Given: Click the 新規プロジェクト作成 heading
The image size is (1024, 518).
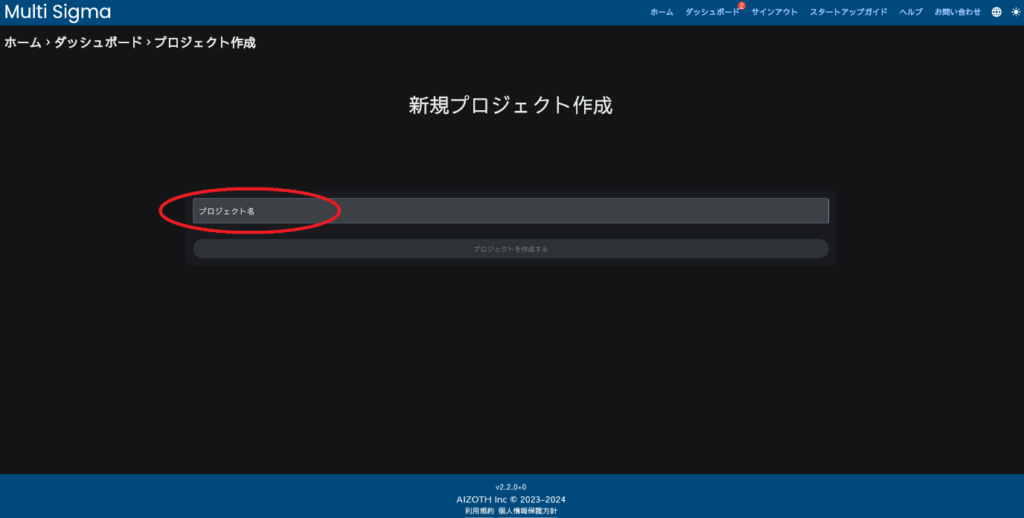Looking at the screenshot, I should (x=510, y=105).
